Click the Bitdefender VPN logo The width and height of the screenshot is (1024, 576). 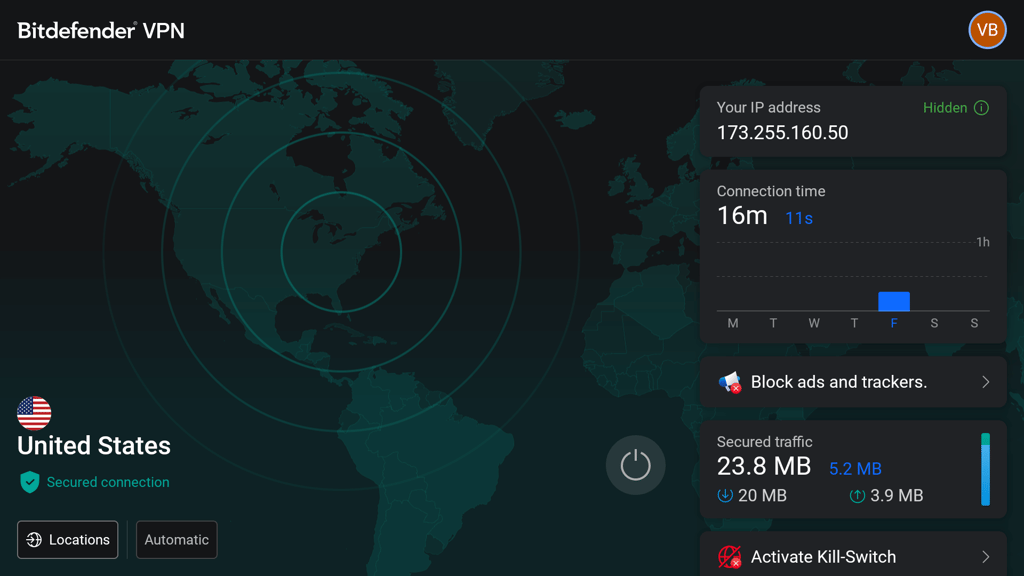(101, 31)
